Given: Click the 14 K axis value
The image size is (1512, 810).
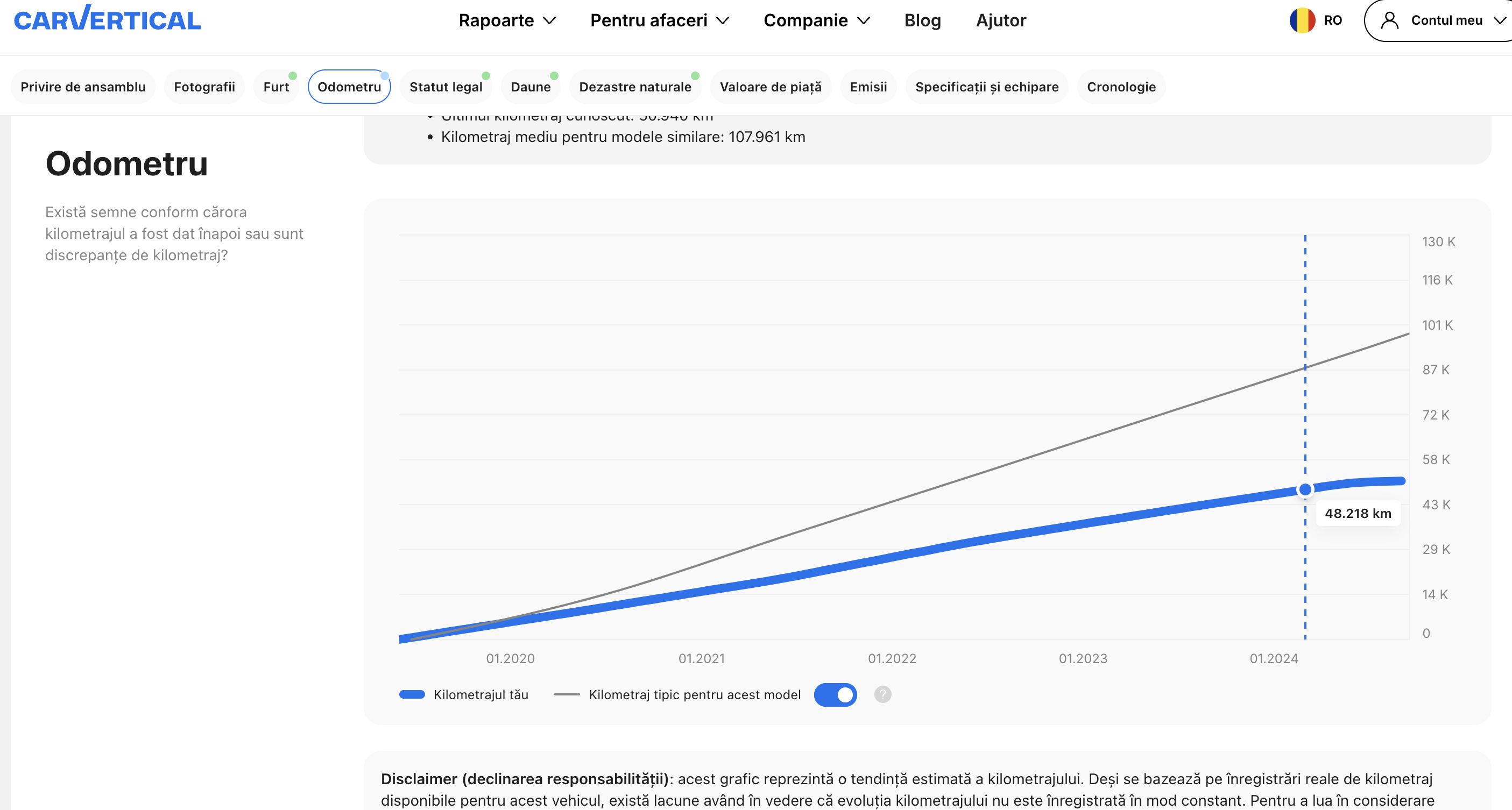Looking at the screenshot, I should coord(1435,594).
